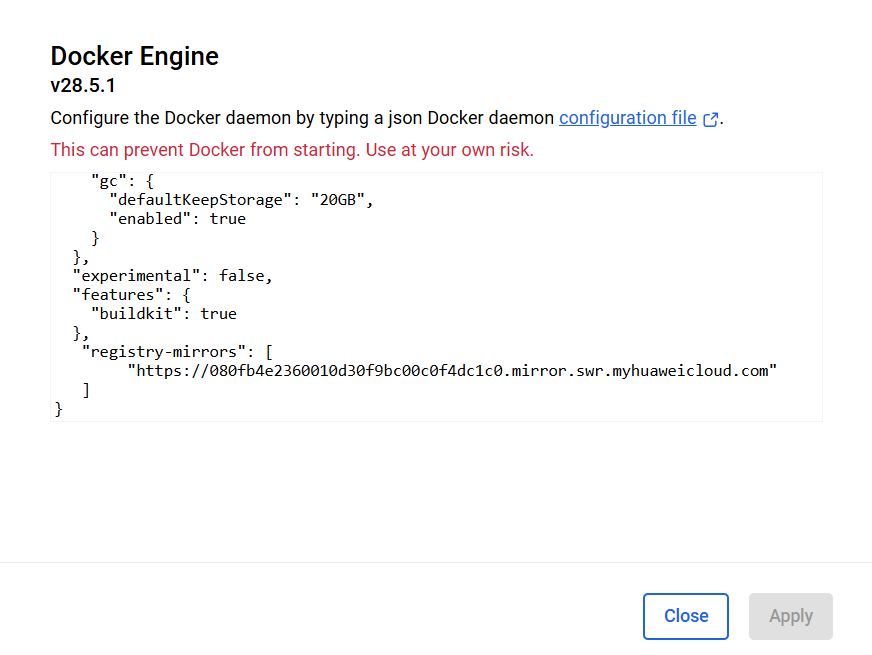Click the "registry-mirrors": [ line
The width and height of the screenshot is (872, 655).
(177, 351)
